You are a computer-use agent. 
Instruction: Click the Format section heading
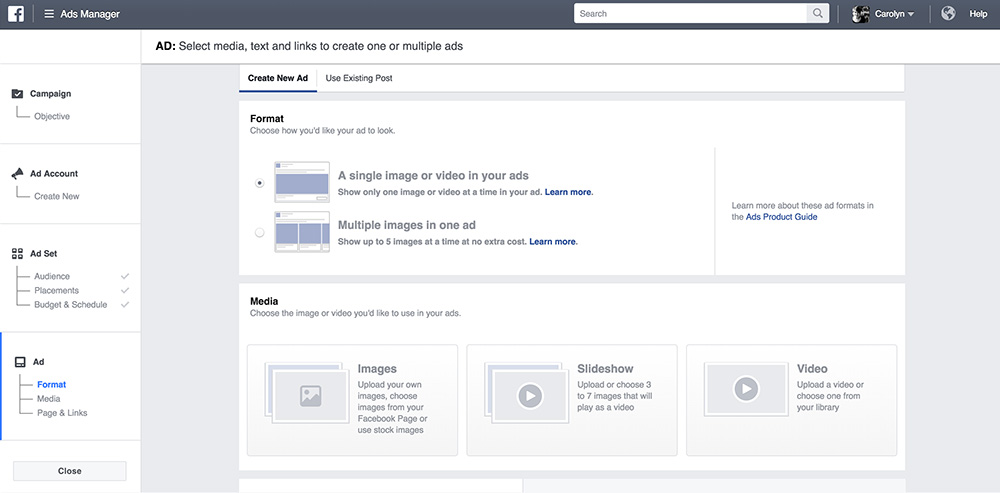point(267,119)
